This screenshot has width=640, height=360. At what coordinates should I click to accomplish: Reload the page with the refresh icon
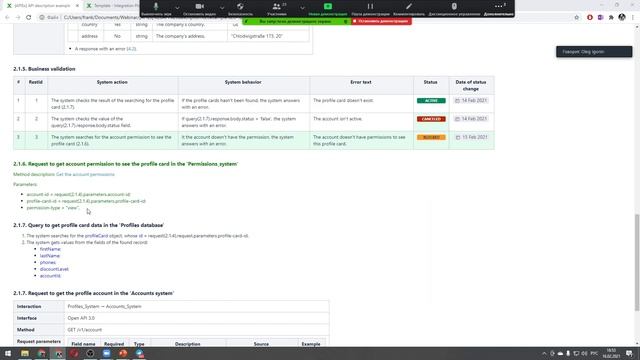tap(28, 18)
